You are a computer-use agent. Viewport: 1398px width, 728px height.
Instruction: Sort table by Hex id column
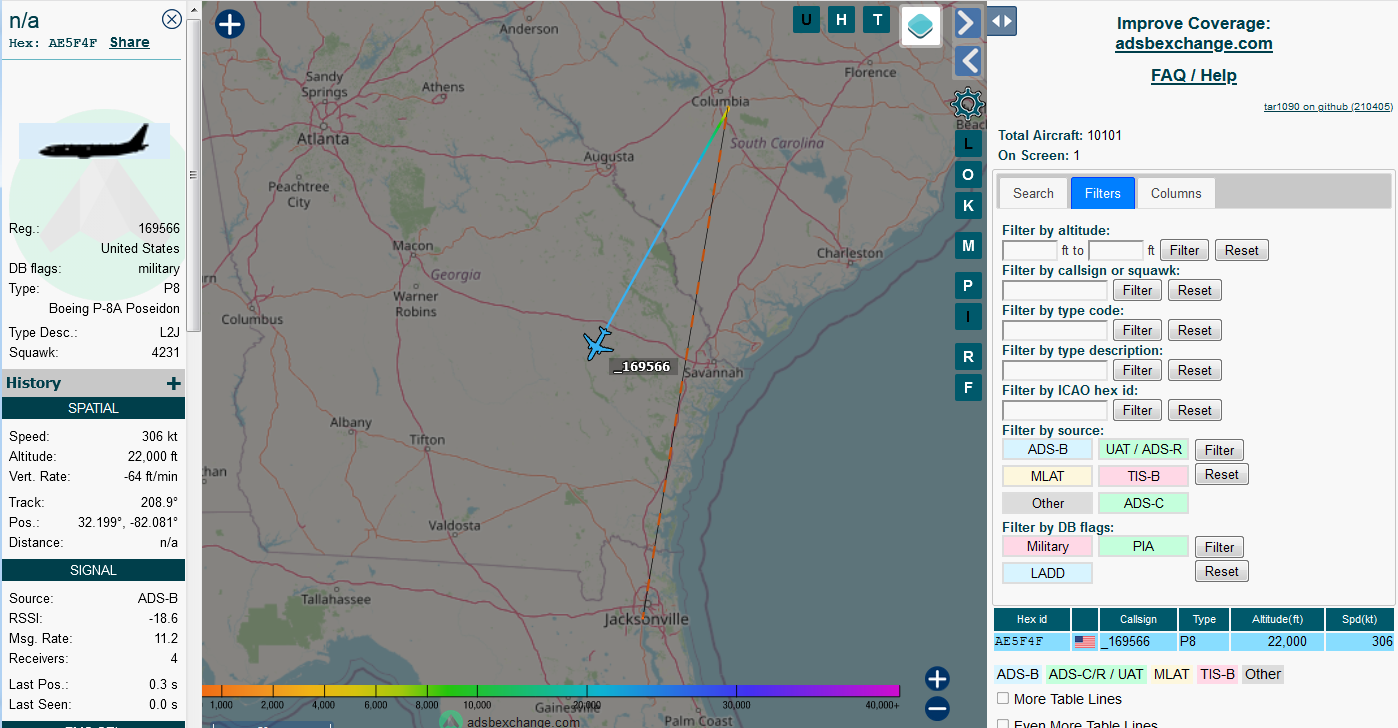point(1032,619)
